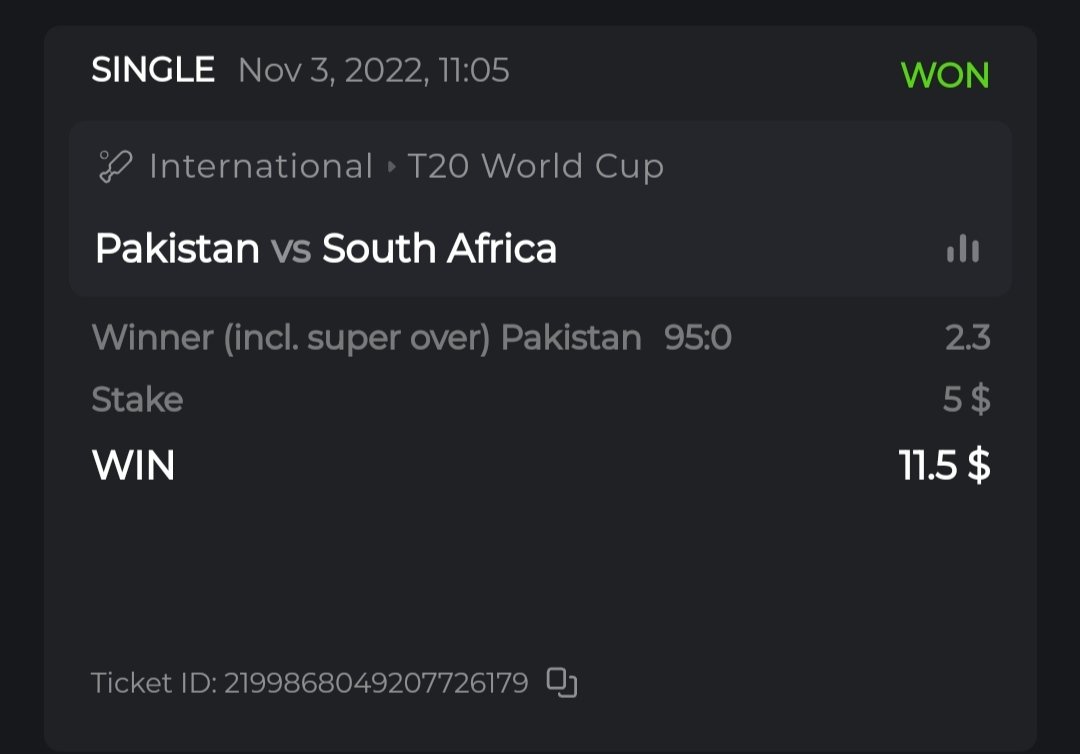Open the T20 World Cup tournament
1080x754 pixels.
pyautogui.click(x=535, y=166)
